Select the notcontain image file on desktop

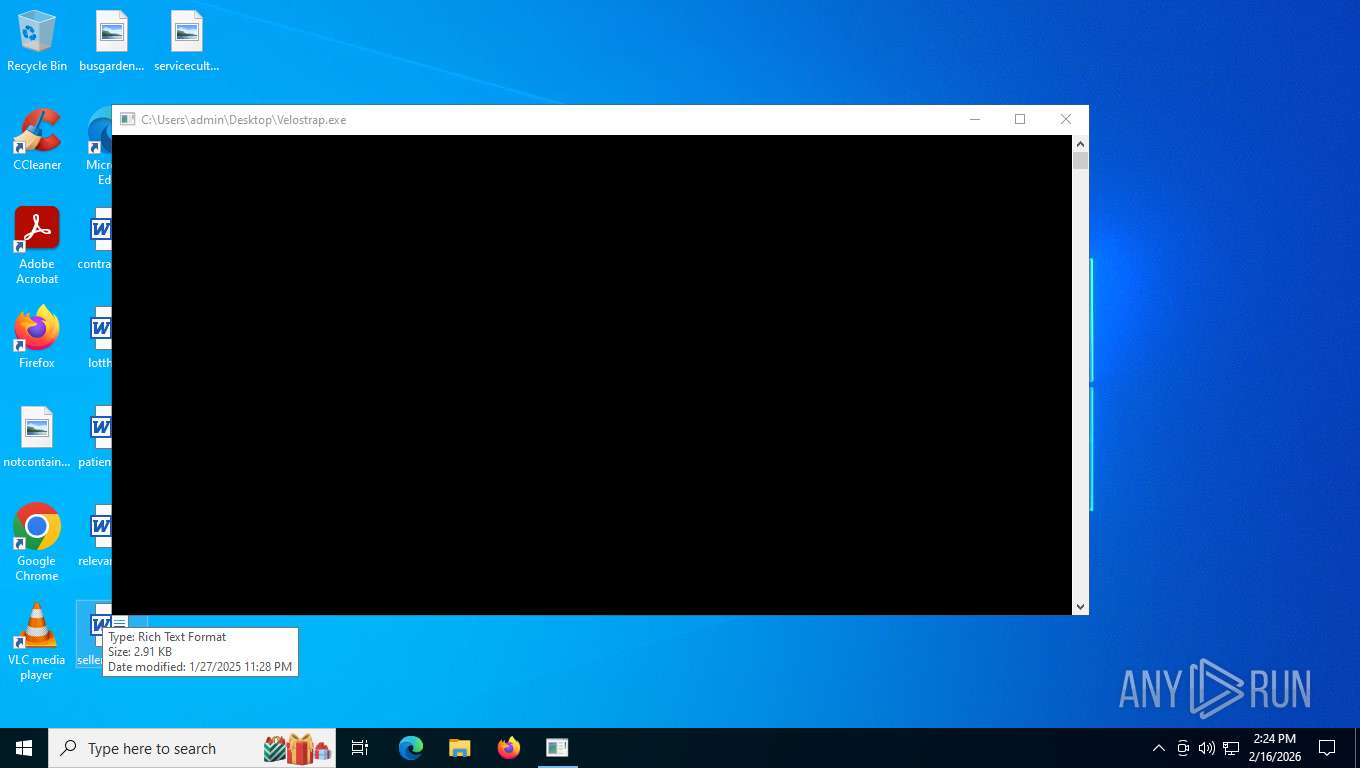(37, 437)
